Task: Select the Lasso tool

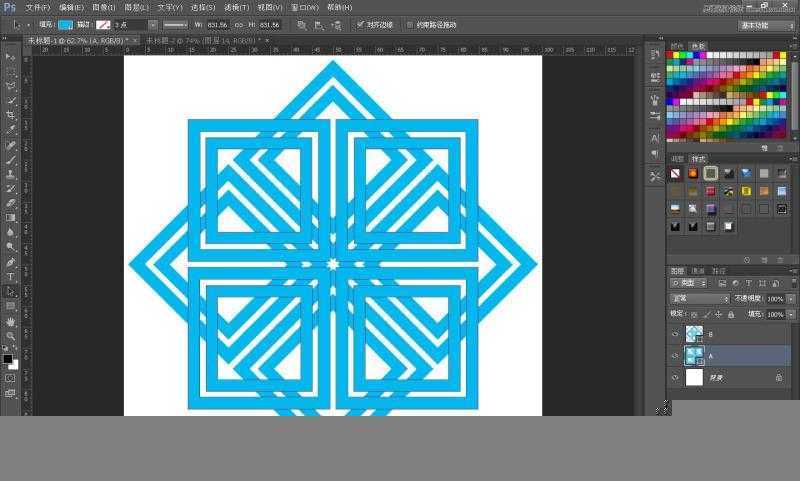Action: 10,86
